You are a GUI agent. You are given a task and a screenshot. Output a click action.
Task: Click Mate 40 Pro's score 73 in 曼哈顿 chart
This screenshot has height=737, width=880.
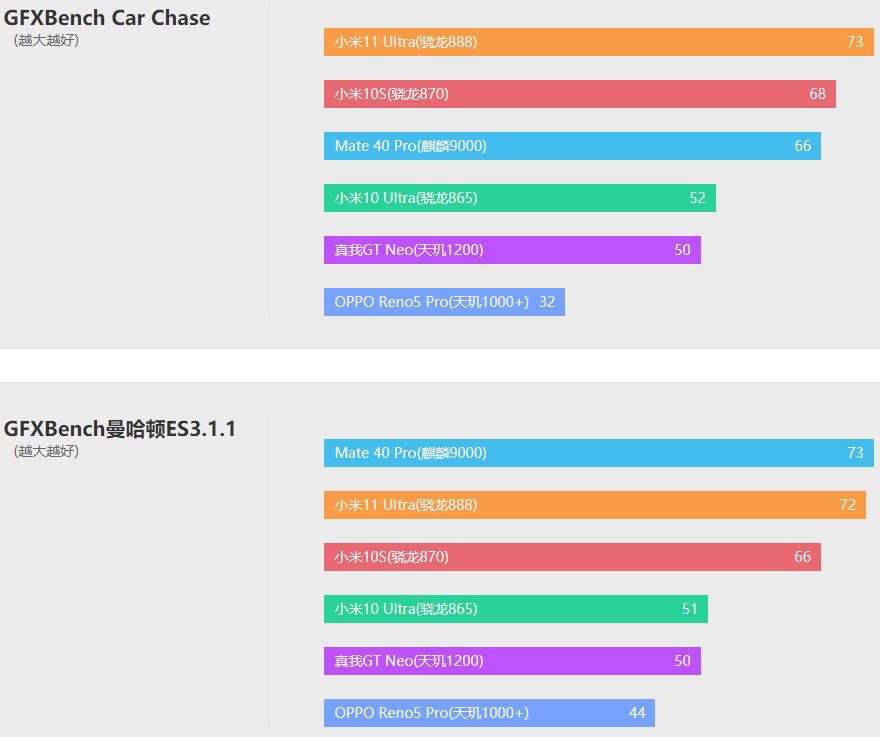click(855, 453)
